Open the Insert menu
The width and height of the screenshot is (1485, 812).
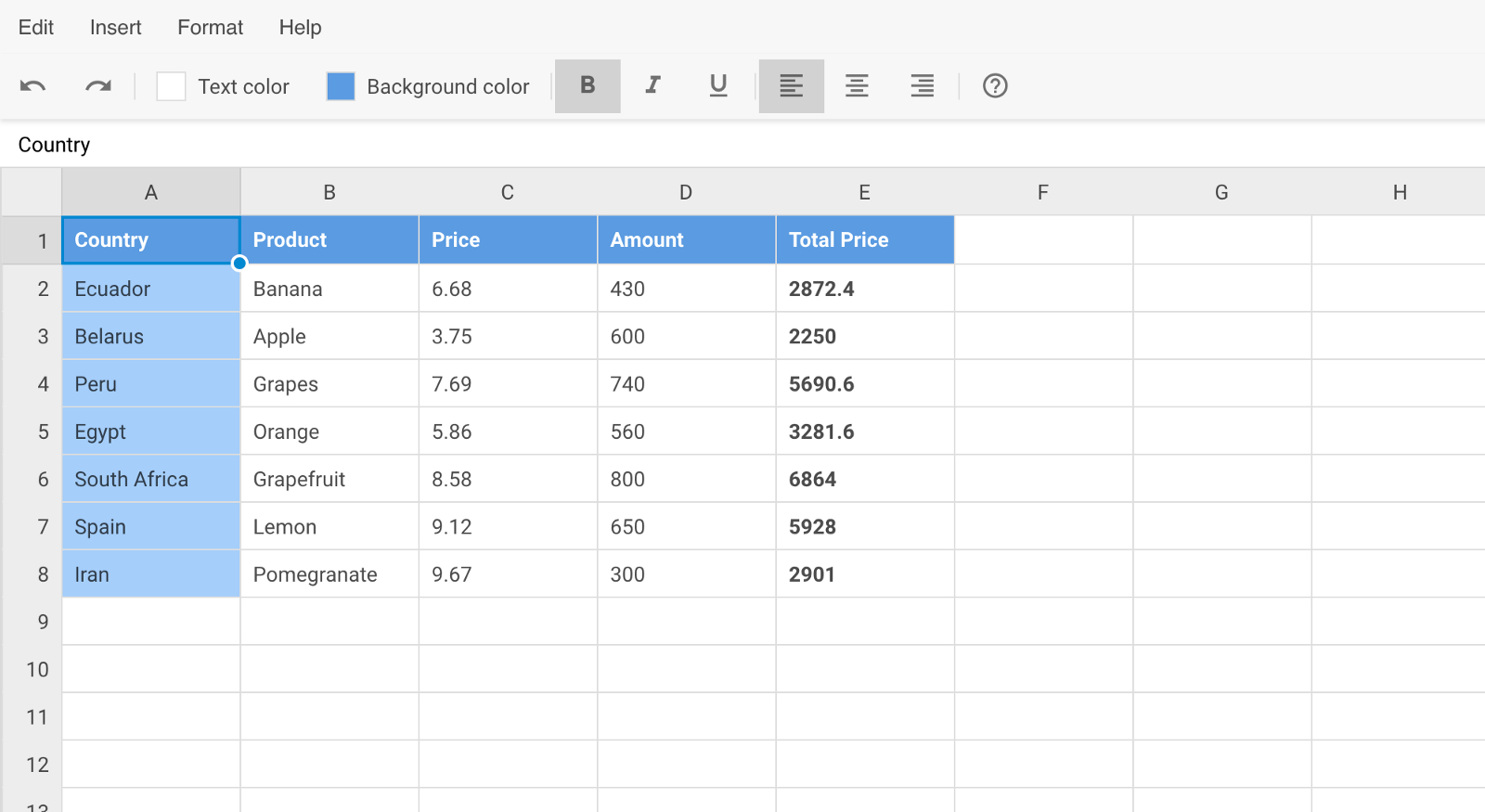click(x=116, y=28)
